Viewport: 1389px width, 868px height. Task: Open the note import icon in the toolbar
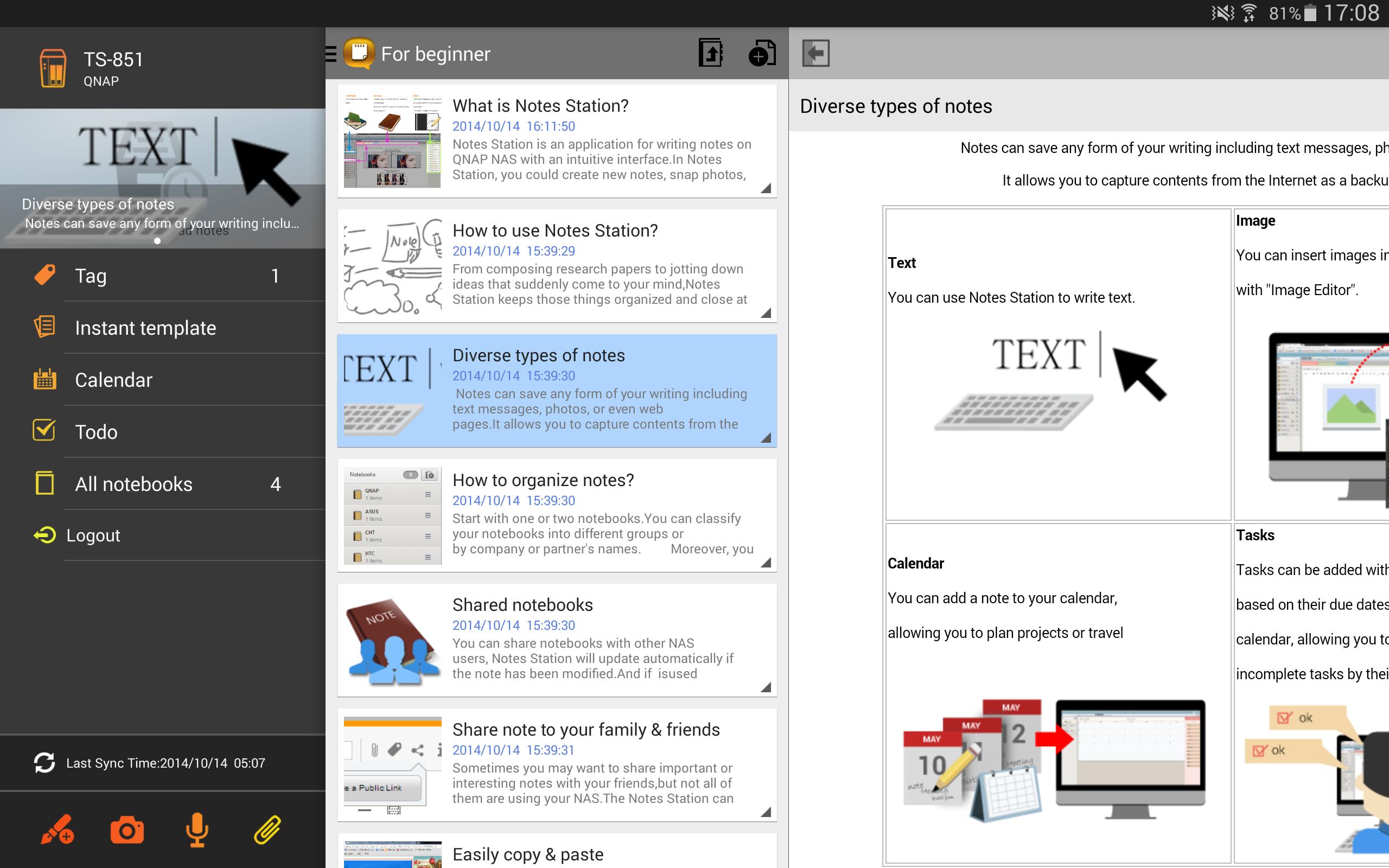coord(710,53)
